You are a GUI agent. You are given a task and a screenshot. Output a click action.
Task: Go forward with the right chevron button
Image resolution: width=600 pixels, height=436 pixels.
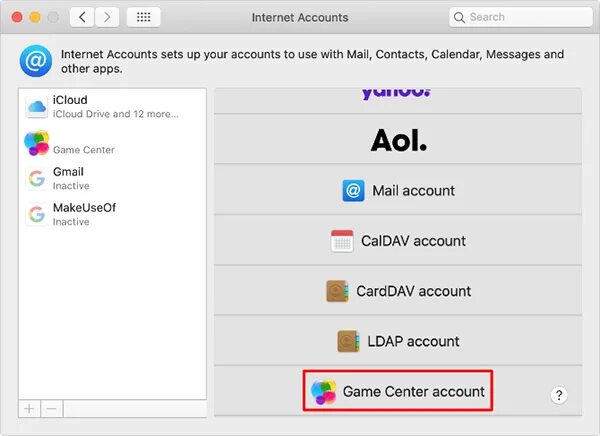pyautogui.click(x=107, y=17)
